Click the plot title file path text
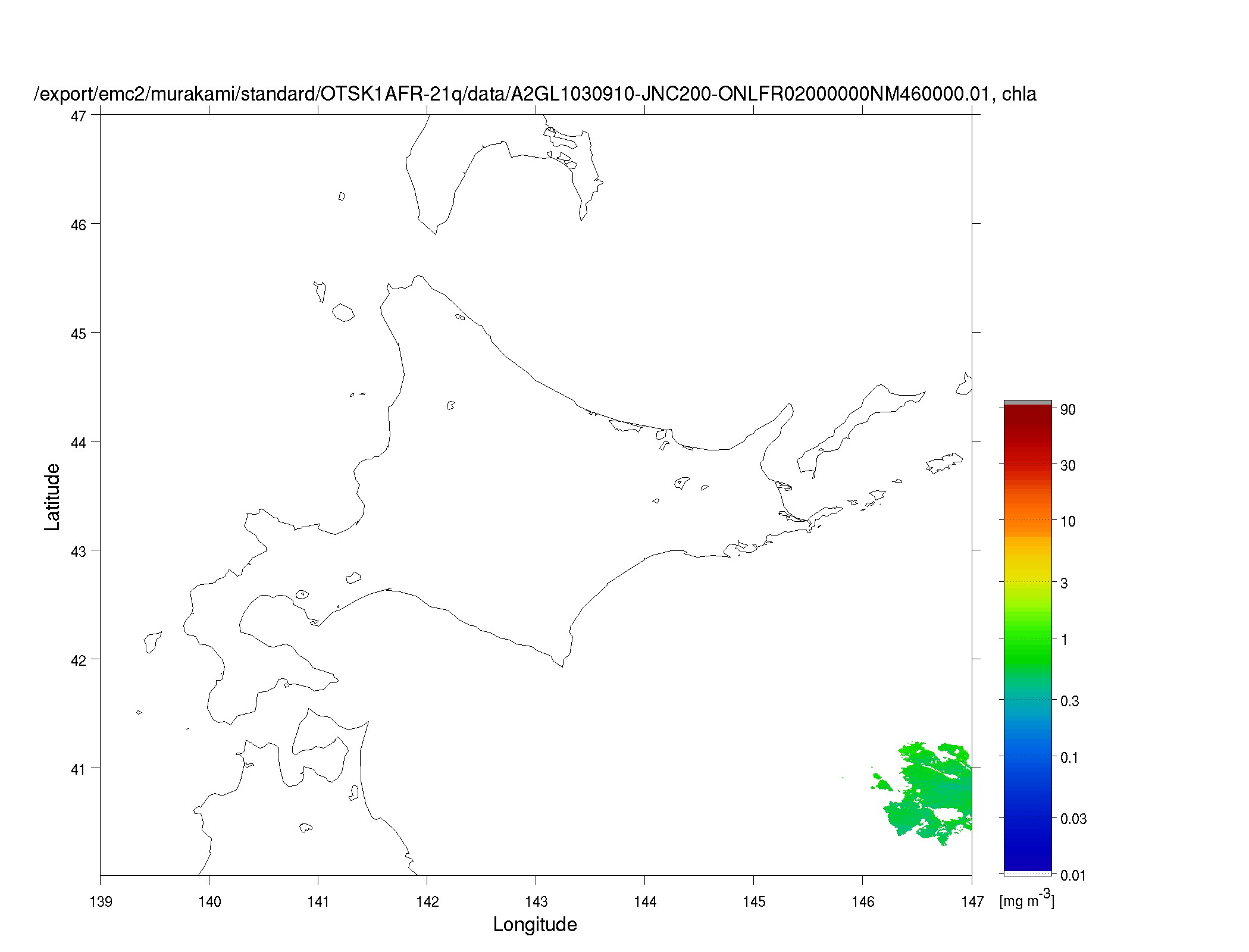Screen dimensions: 1249x952 point(535,94)
